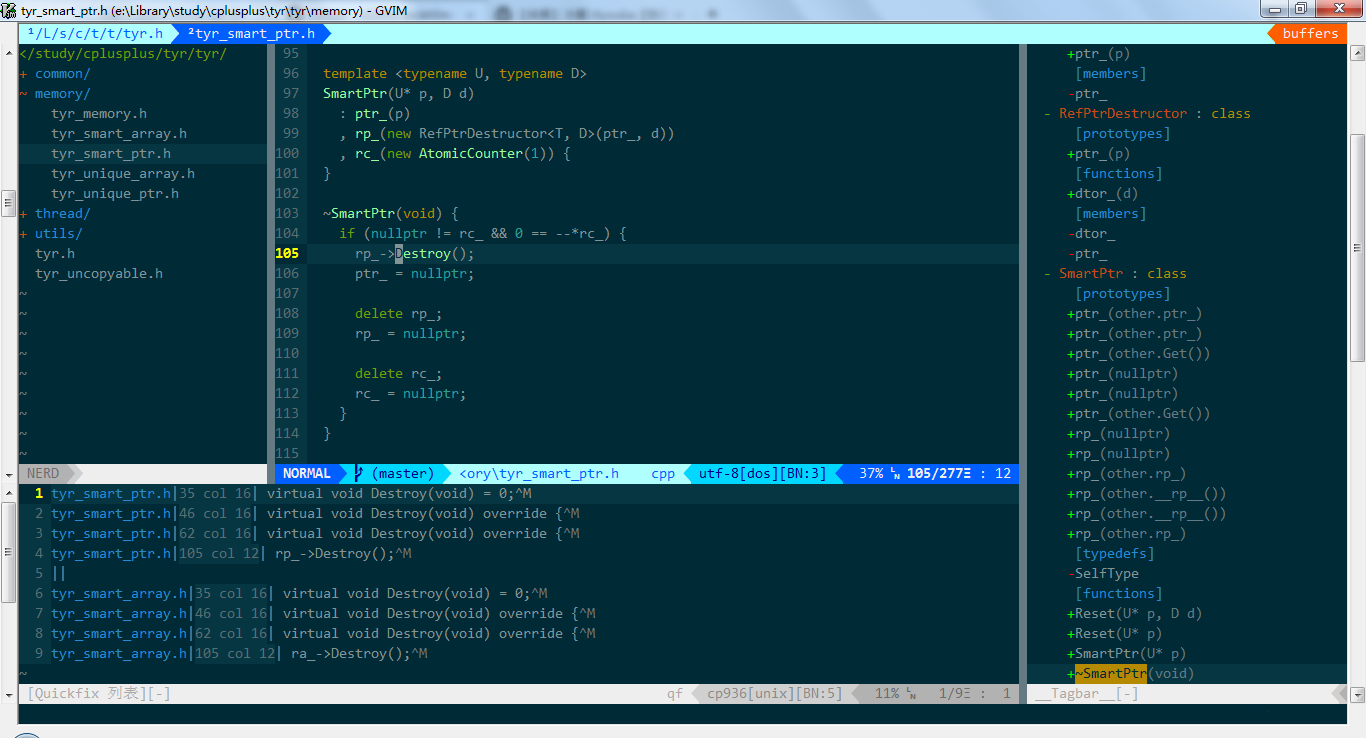Screen dimensions: 1366x738
Task: Click line number 100 in gutter
Action: click(x=287, y=153)
